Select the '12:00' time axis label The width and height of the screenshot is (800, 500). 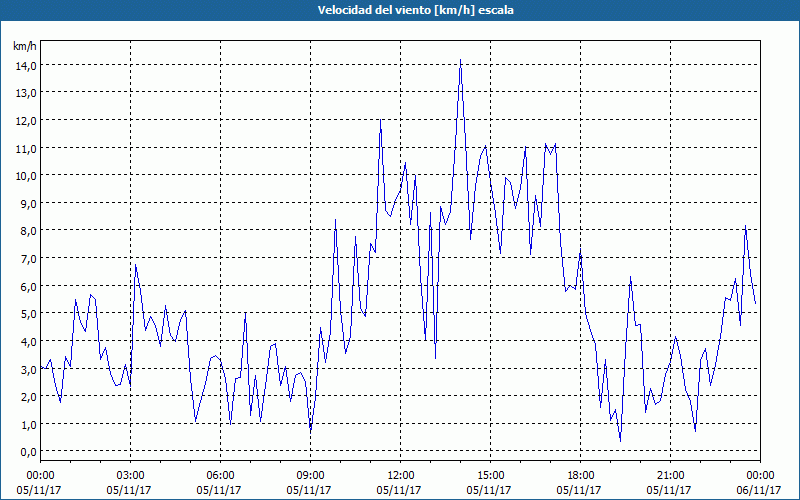[x=401, y=476]
